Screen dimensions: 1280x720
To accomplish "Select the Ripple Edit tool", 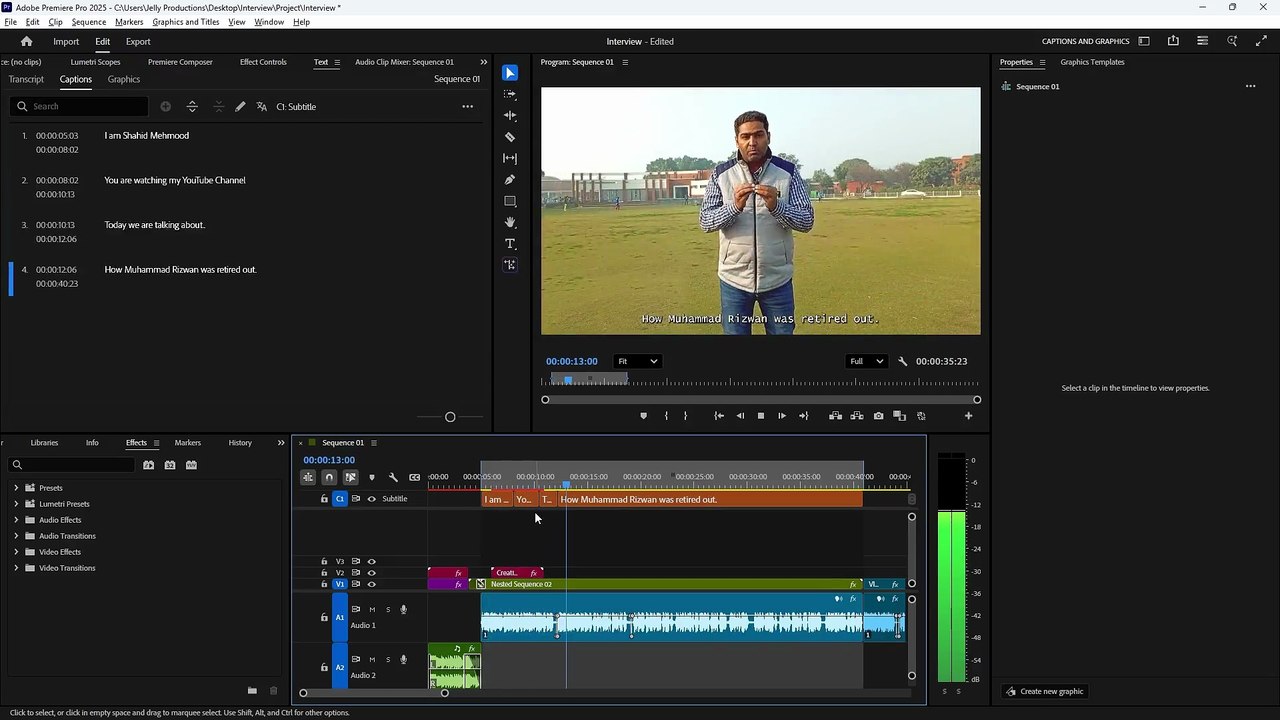I will pyautogui.click(x=510, y=115).
